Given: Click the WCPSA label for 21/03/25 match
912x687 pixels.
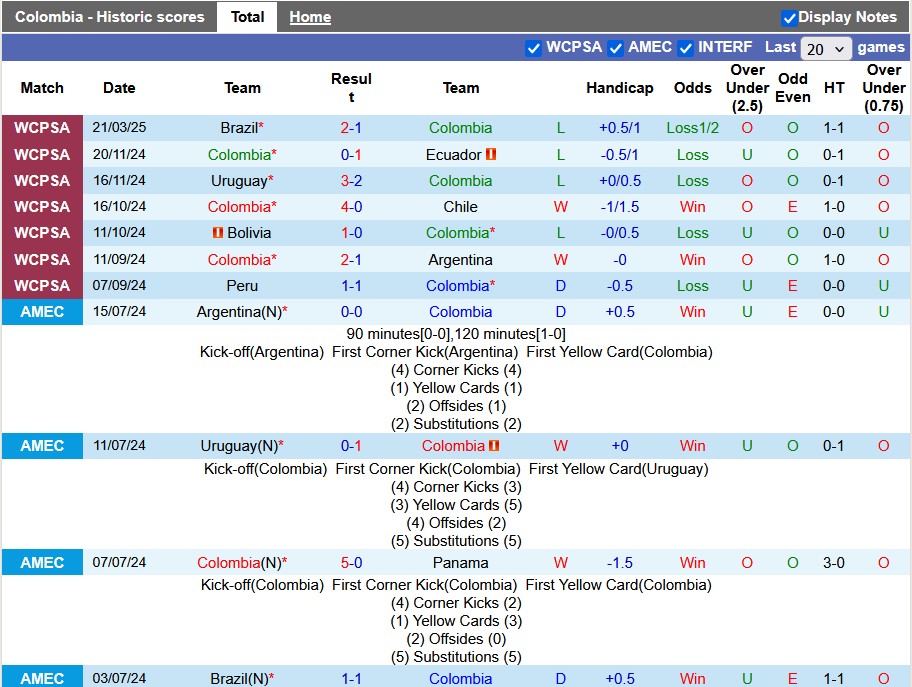Looking at the screenshot, I should click(42, 128).
